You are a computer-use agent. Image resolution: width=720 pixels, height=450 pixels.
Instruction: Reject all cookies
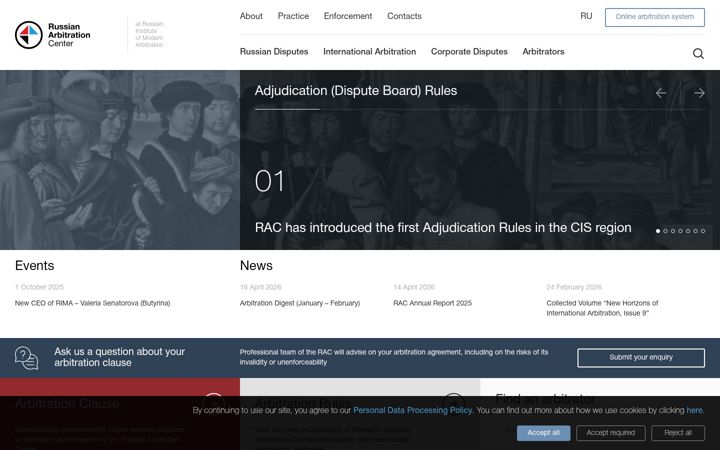(678, 433)
